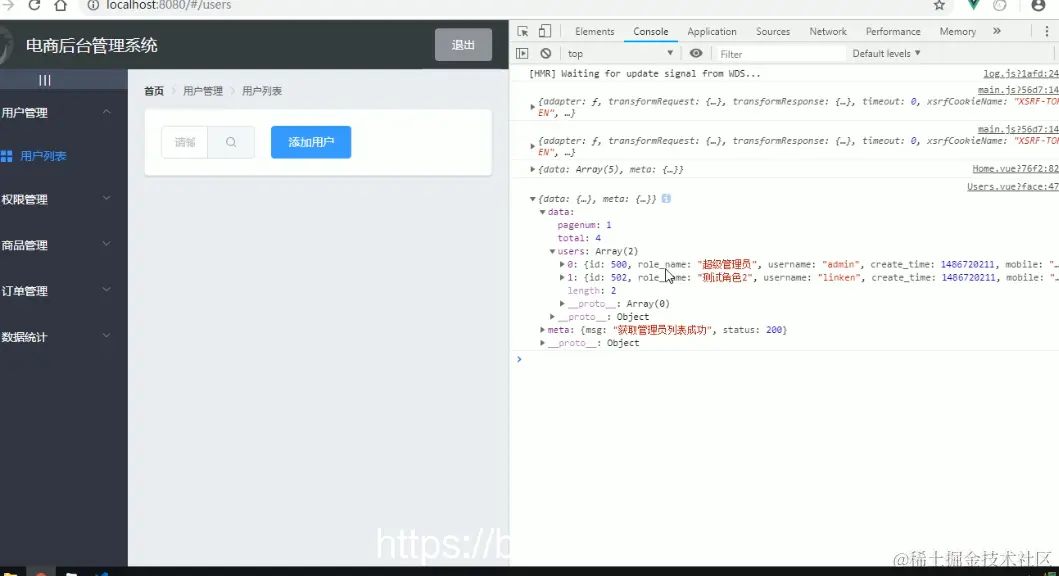The width and height of the screenshot is (1059, 576).
Task: Click search magnifier icon in user search
Action: 231,142
